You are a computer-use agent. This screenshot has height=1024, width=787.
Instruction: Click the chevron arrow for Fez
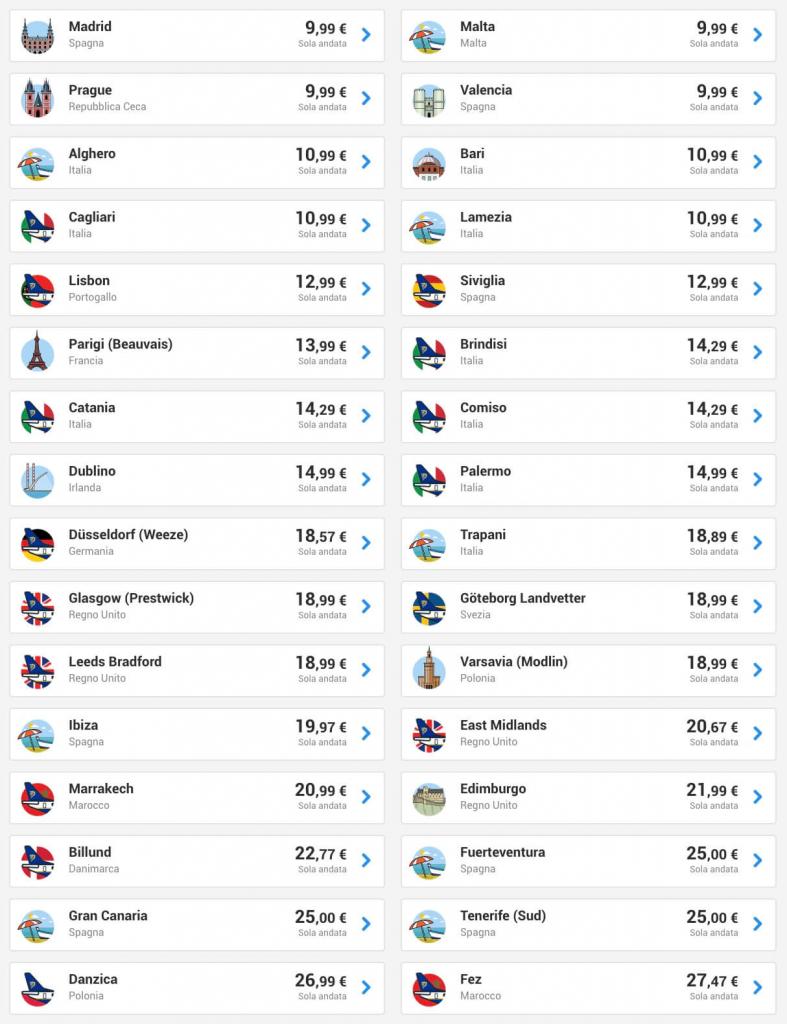coord(757,987)
